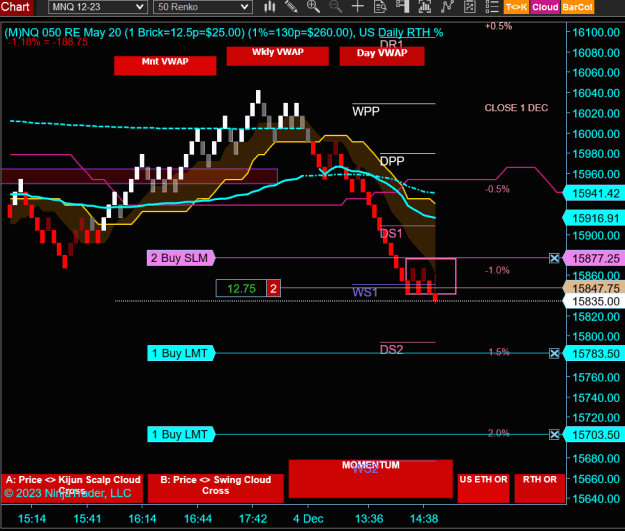Open the bars/chart style icon
The height and width of the screenshot is (531, 625).
tap(270, 6)
